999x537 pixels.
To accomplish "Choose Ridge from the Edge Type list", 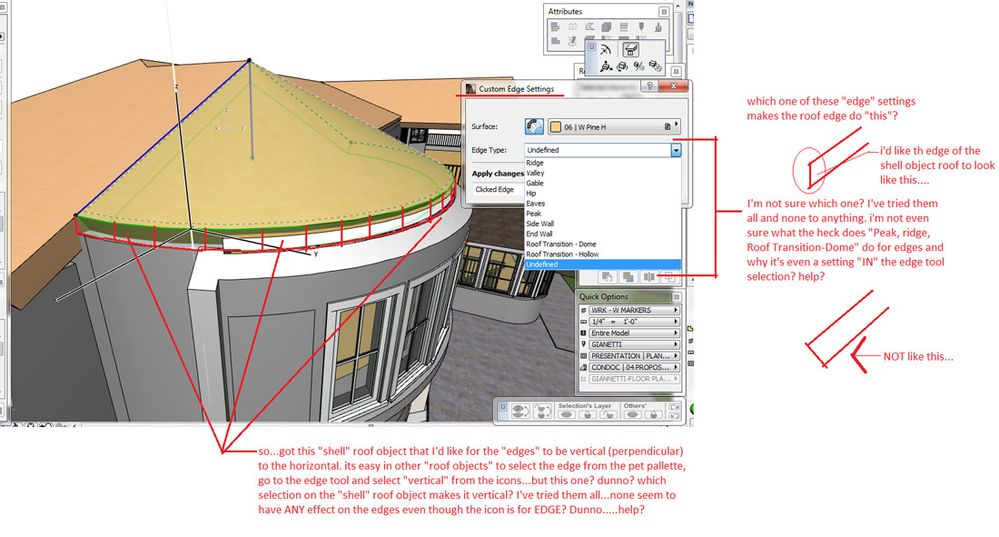I will pyautogui.click(x=602, y=162).
